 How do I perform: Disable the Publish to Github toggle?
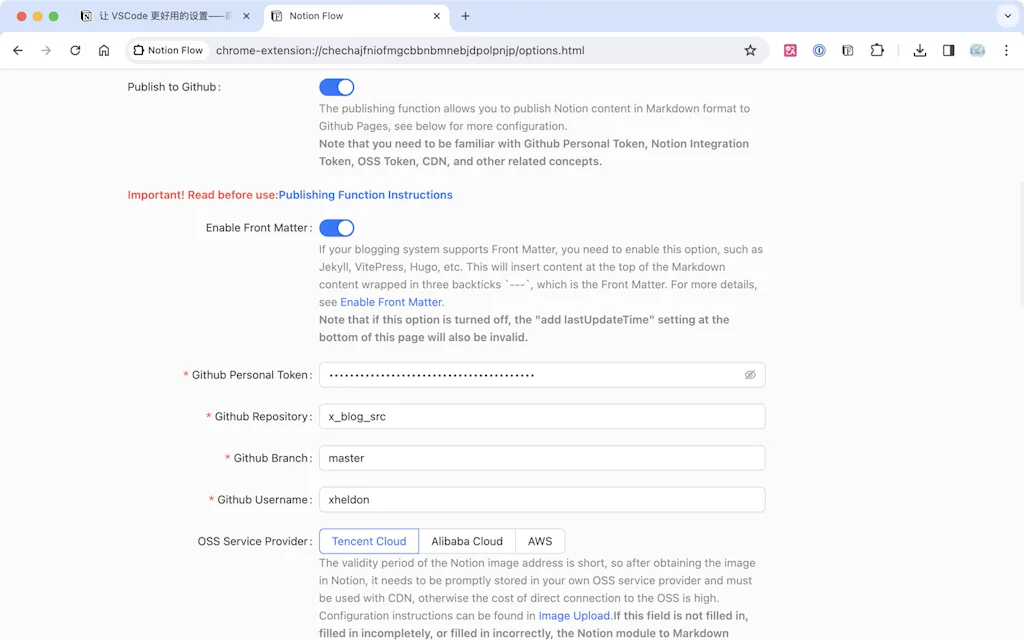pos(337,87)
